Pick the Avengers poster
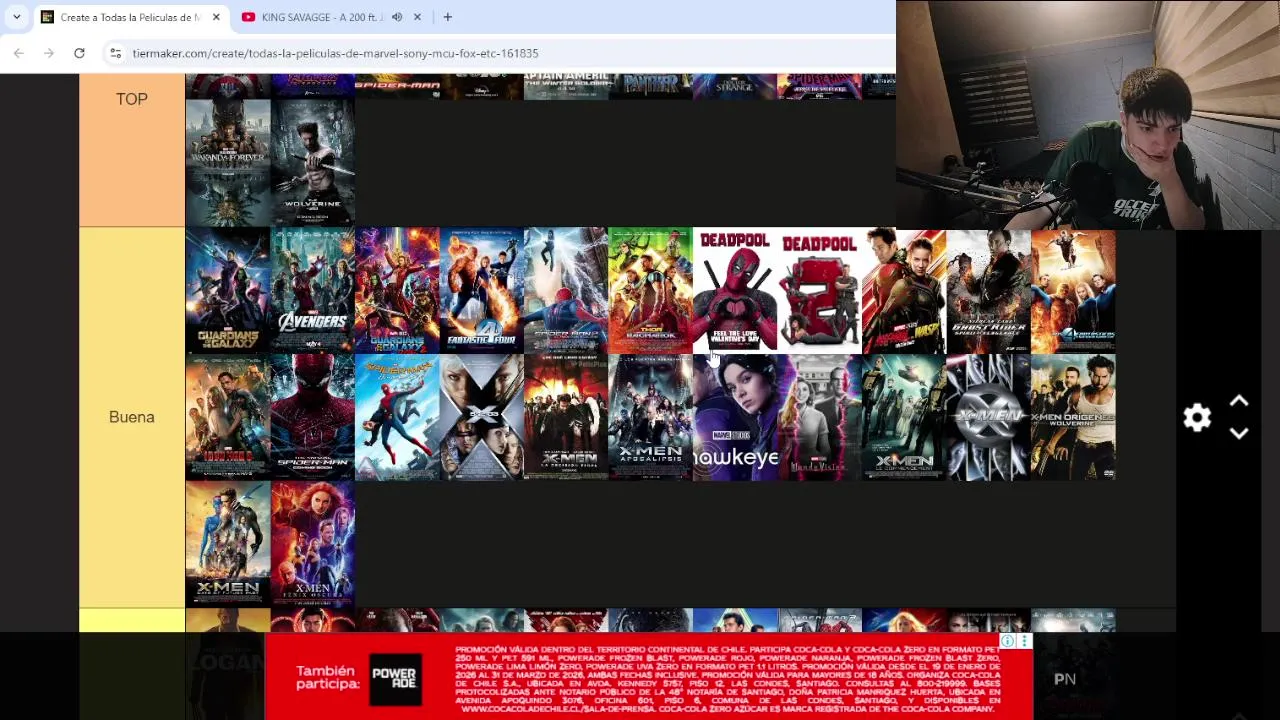Viewport: 1280px width, 720px height. pos(312,291)
